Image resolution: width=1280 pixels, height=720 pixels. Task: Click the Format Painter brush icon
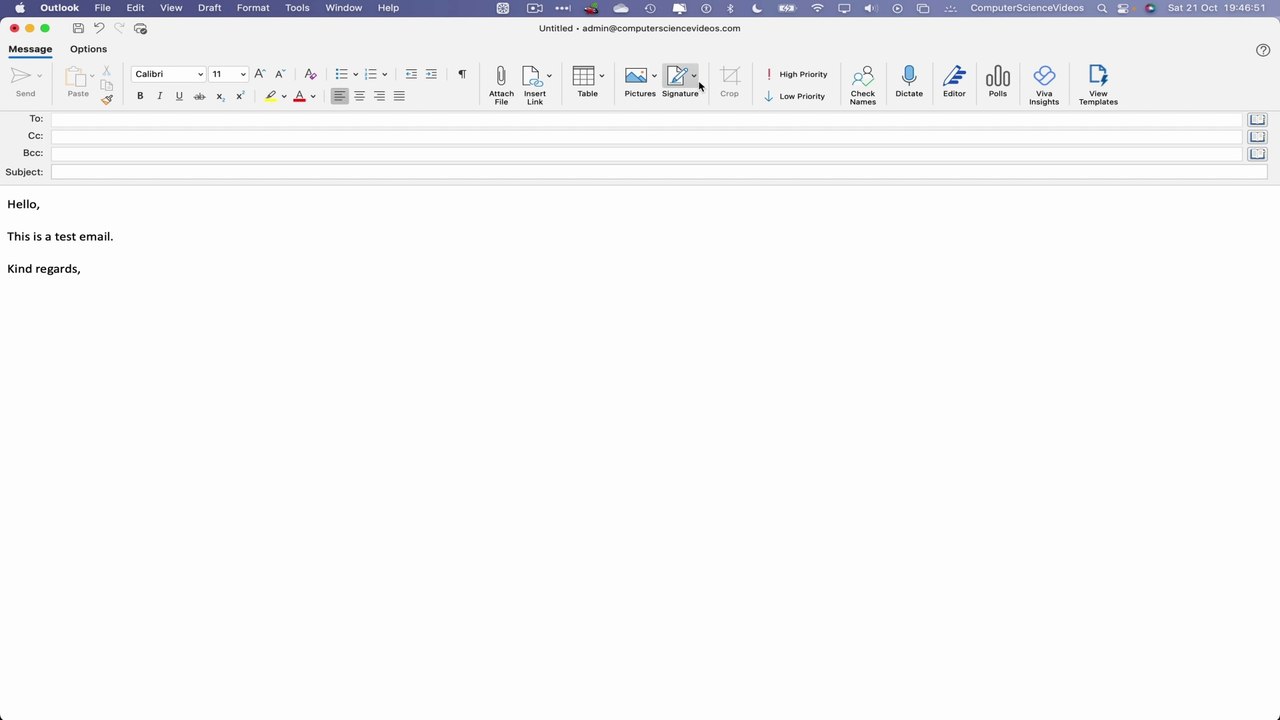point(107,99)
